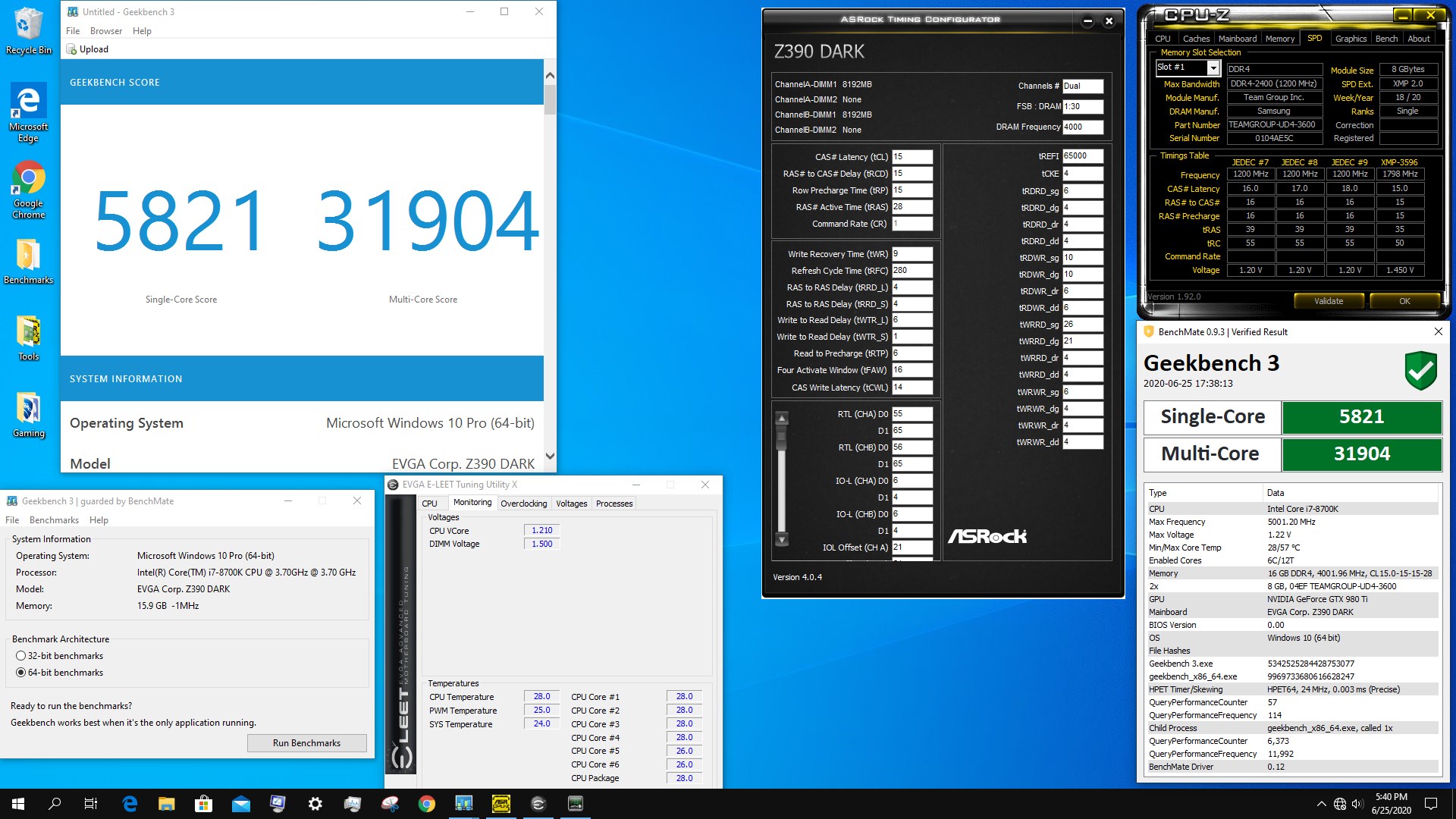Viewport: 1456px width, 819px height.
Task: Close BenchMate Verified Result panel
Action: (x=1438, y=331)
